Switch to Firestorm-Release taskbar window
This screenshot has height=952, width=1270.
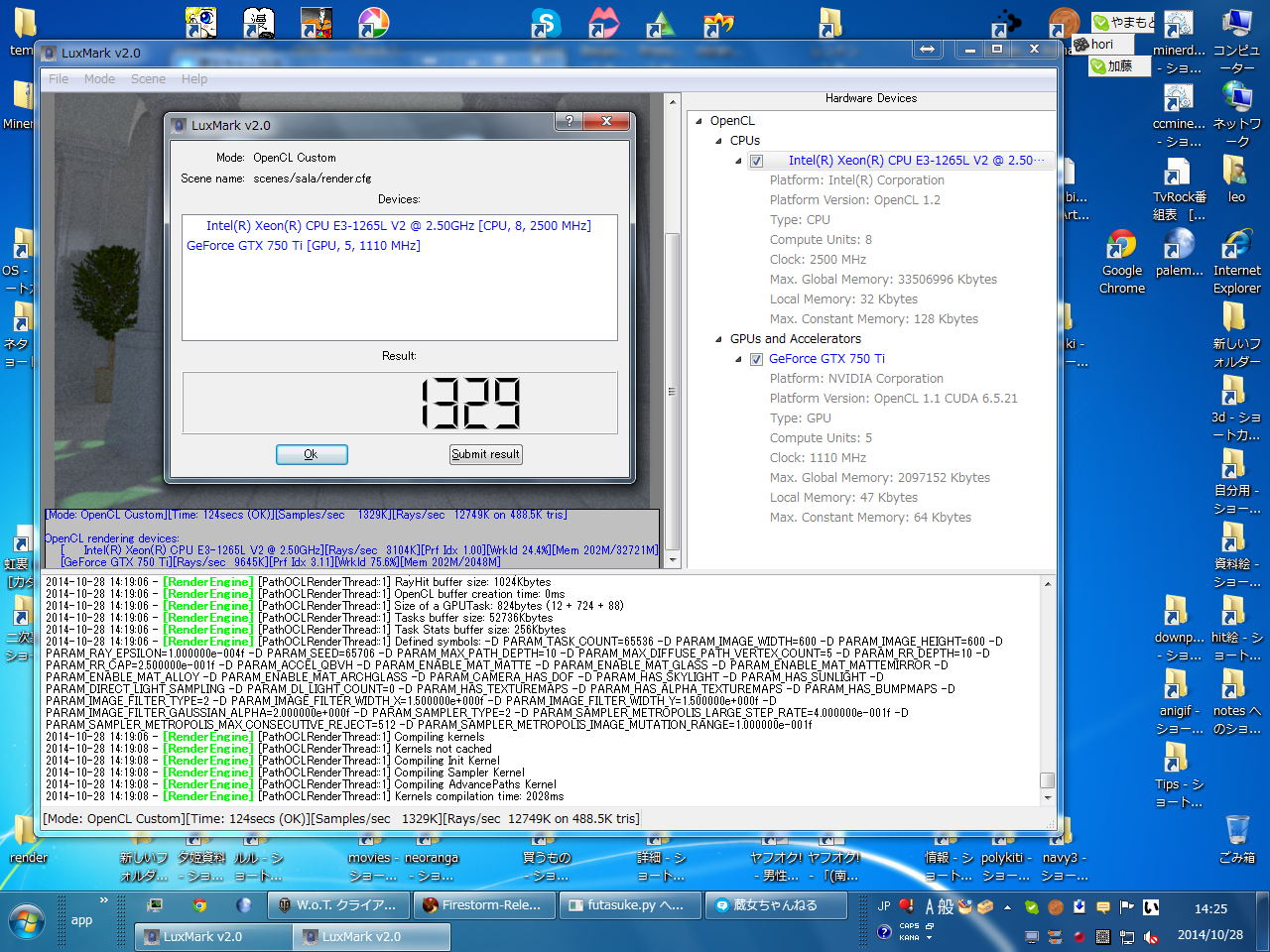[482, 905]
